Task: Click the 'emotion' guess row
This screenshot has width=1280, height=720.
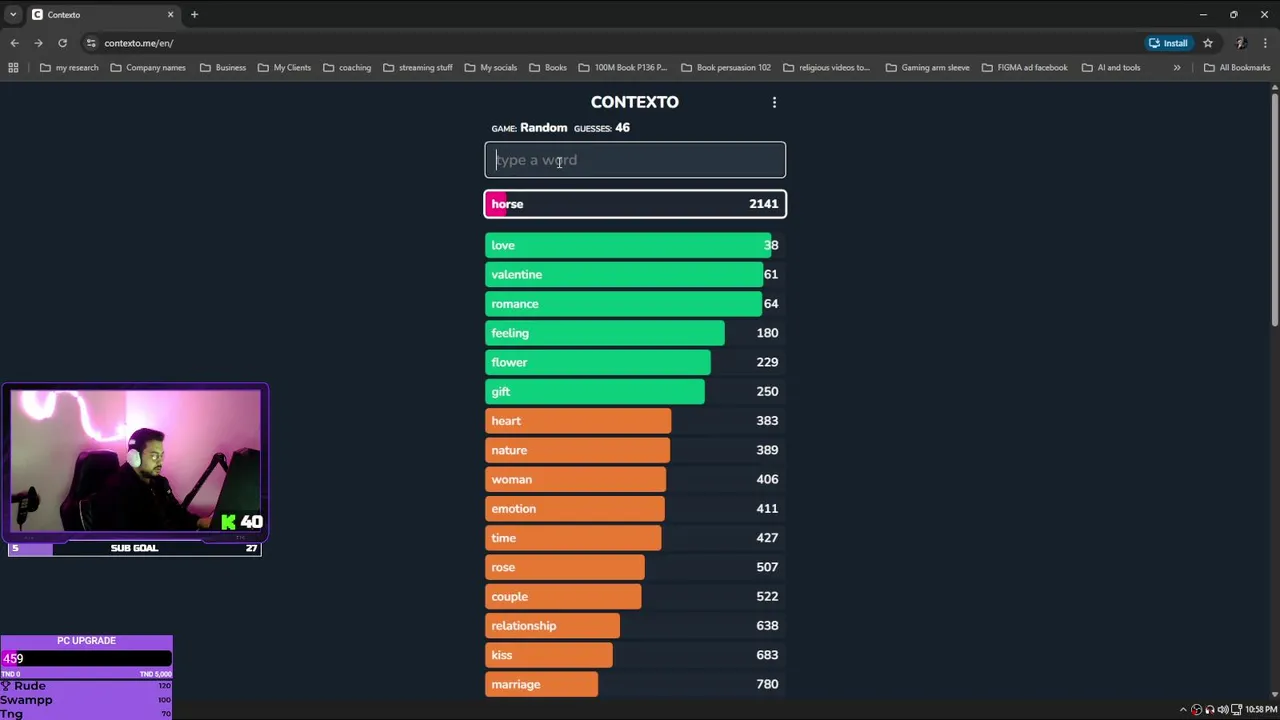Action: (x=635, y=509)
